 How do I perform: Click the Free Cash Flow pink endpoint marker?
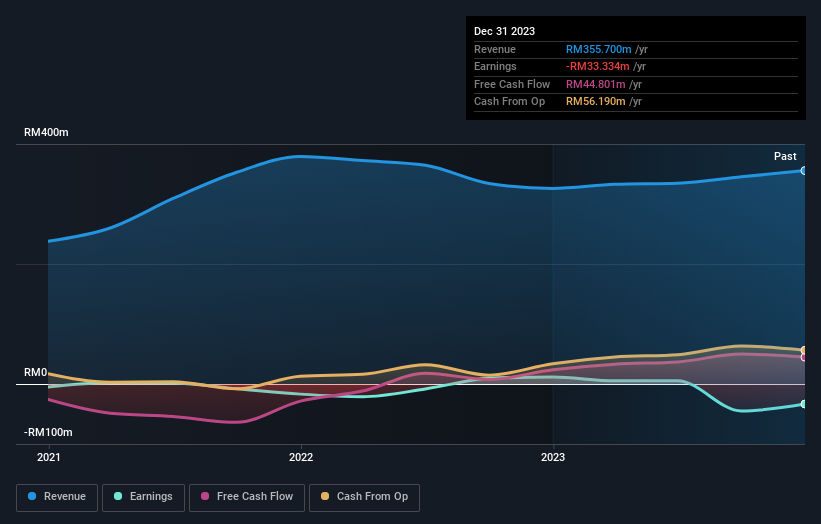coord(803,357)
